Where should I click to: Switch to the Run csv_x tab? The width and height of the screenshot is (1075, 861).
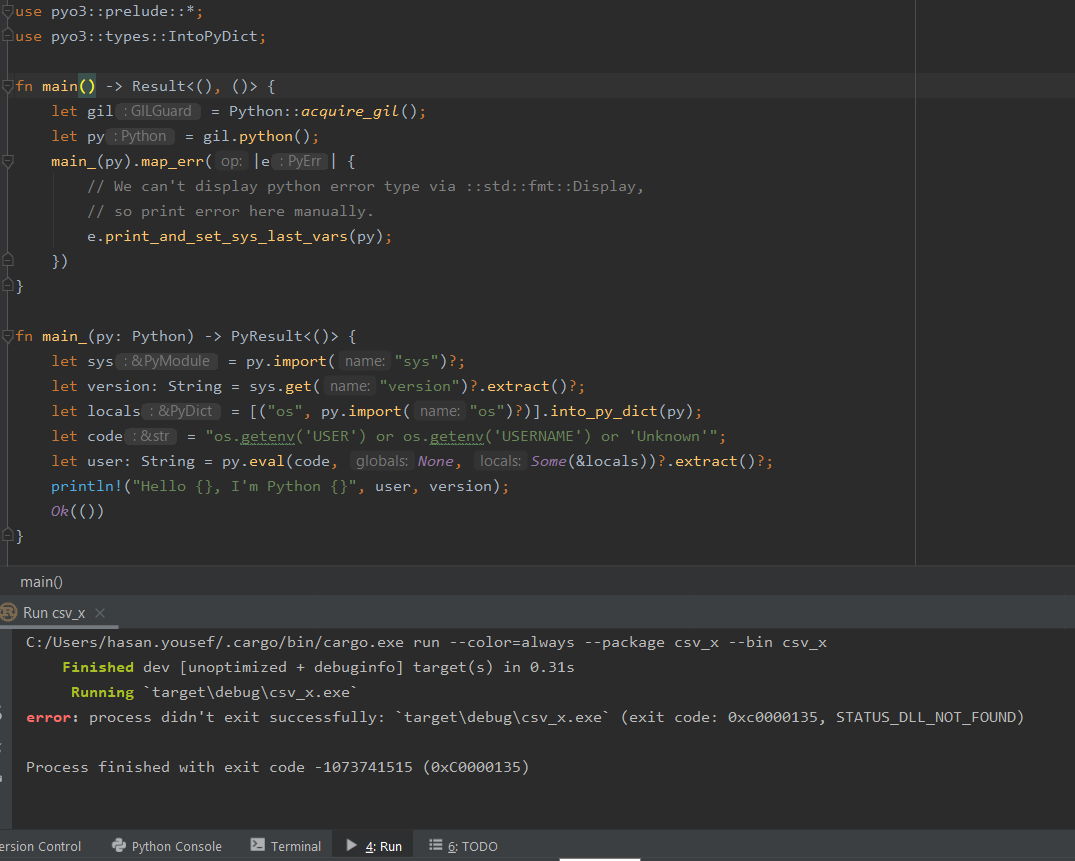point(55,612)
